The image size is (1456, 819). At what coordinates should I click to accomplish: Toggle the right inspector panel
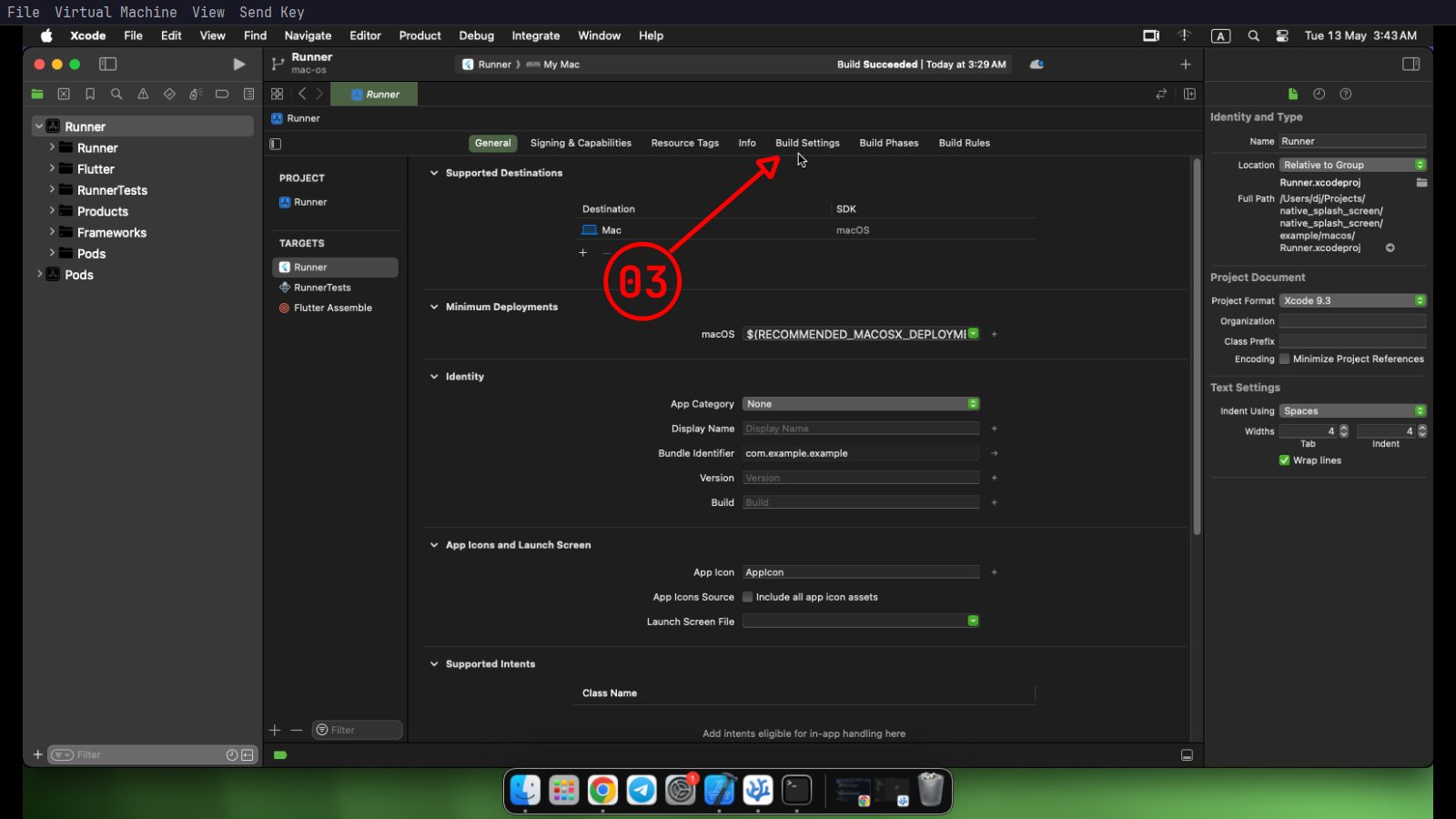[1411, 64]
